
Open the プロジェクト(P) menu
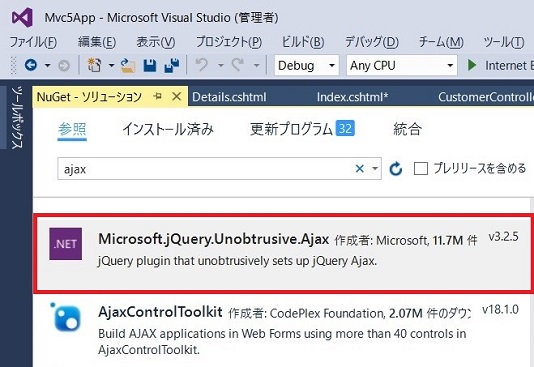(x=229, y=42)
